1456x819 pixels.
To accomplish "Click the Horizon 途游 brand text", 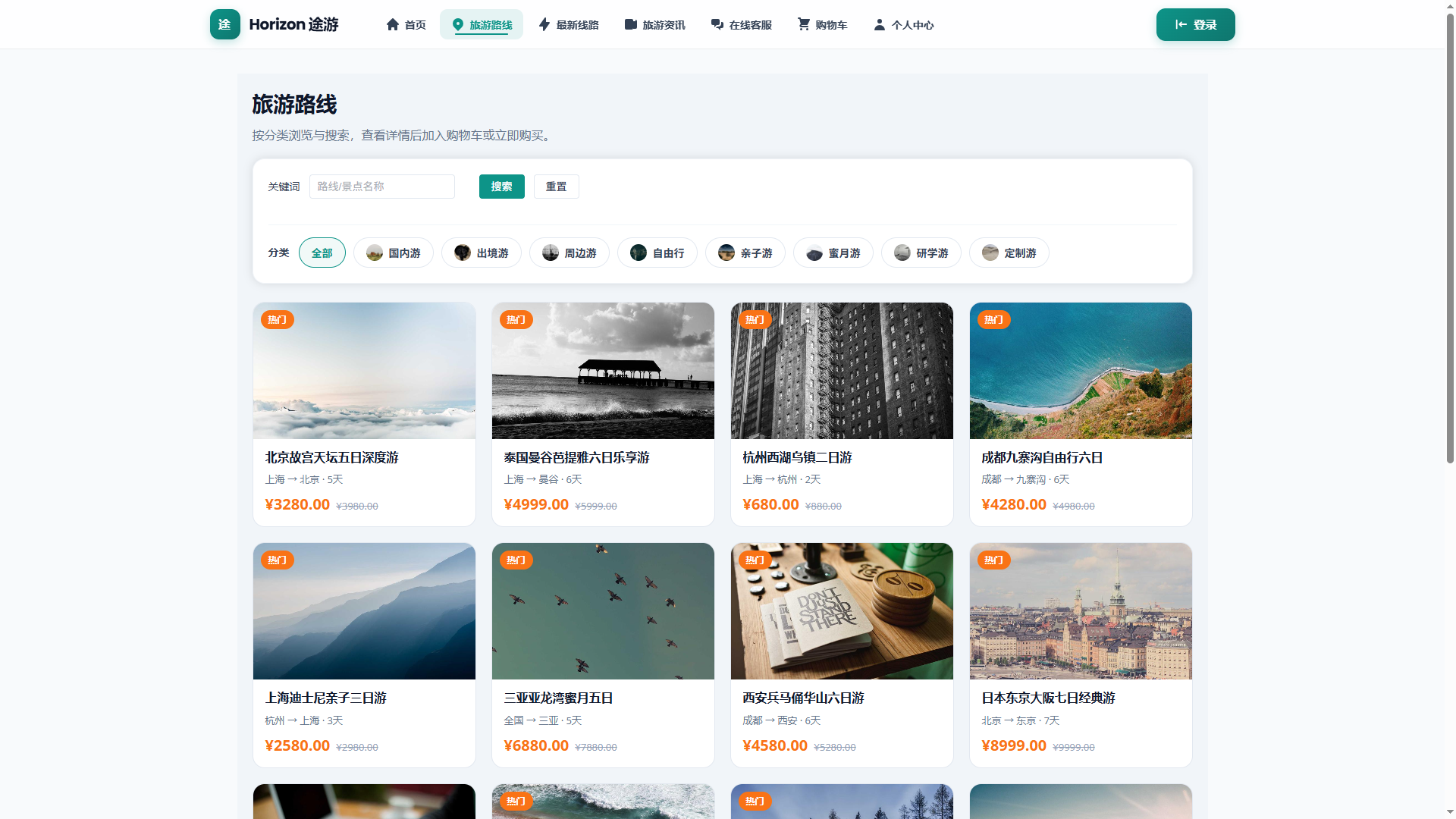I will [x=293, y=24].
